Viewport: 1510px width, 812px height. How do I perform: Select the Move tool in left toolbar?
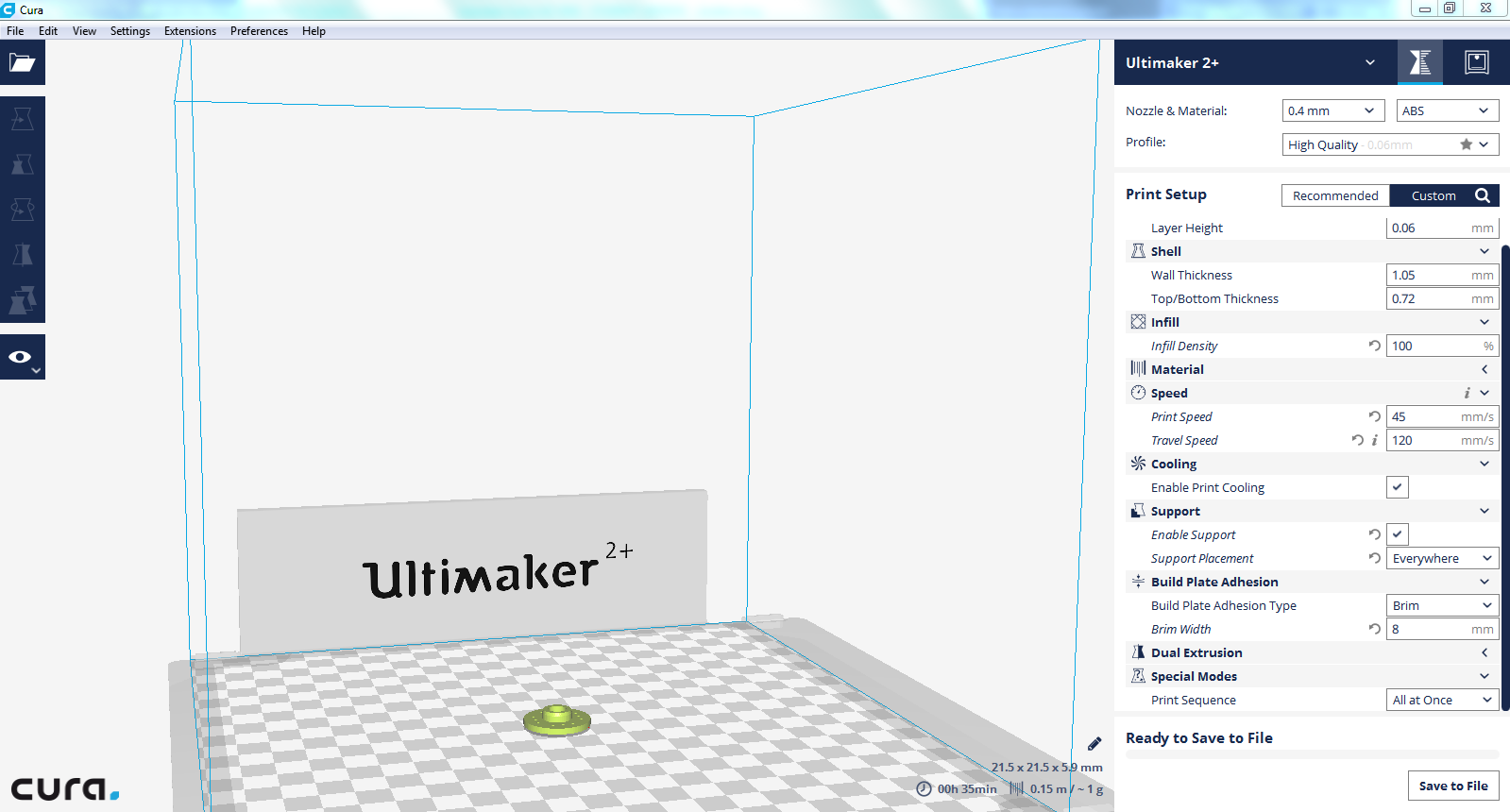click(23, 119)
